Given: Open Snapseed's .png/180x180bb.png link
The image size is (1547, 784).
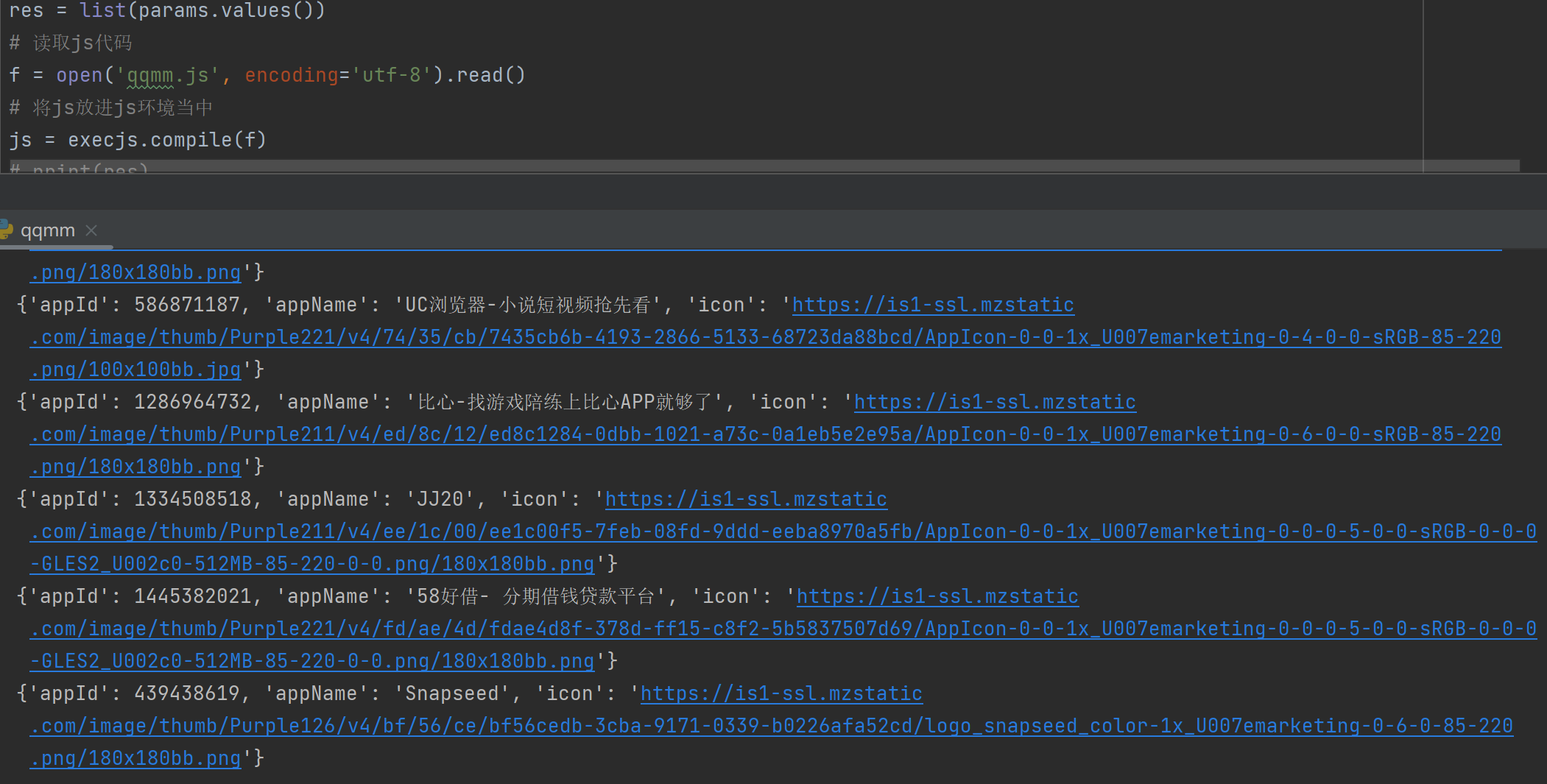Looking at the screenshot, I should click(135, 758).
